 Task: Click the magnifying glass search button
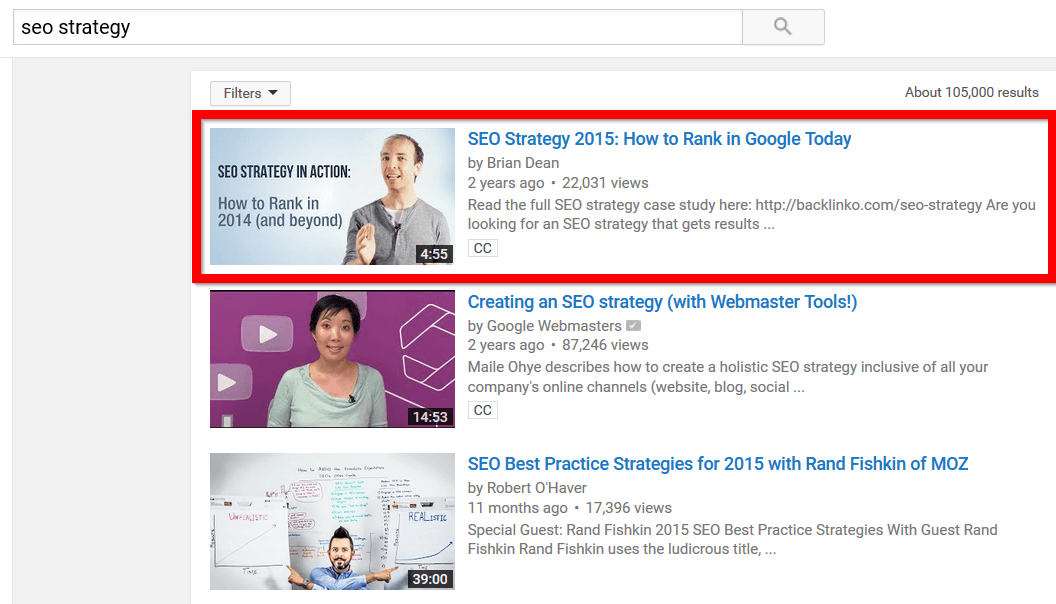pyautogui.click(x=783, y=27)
